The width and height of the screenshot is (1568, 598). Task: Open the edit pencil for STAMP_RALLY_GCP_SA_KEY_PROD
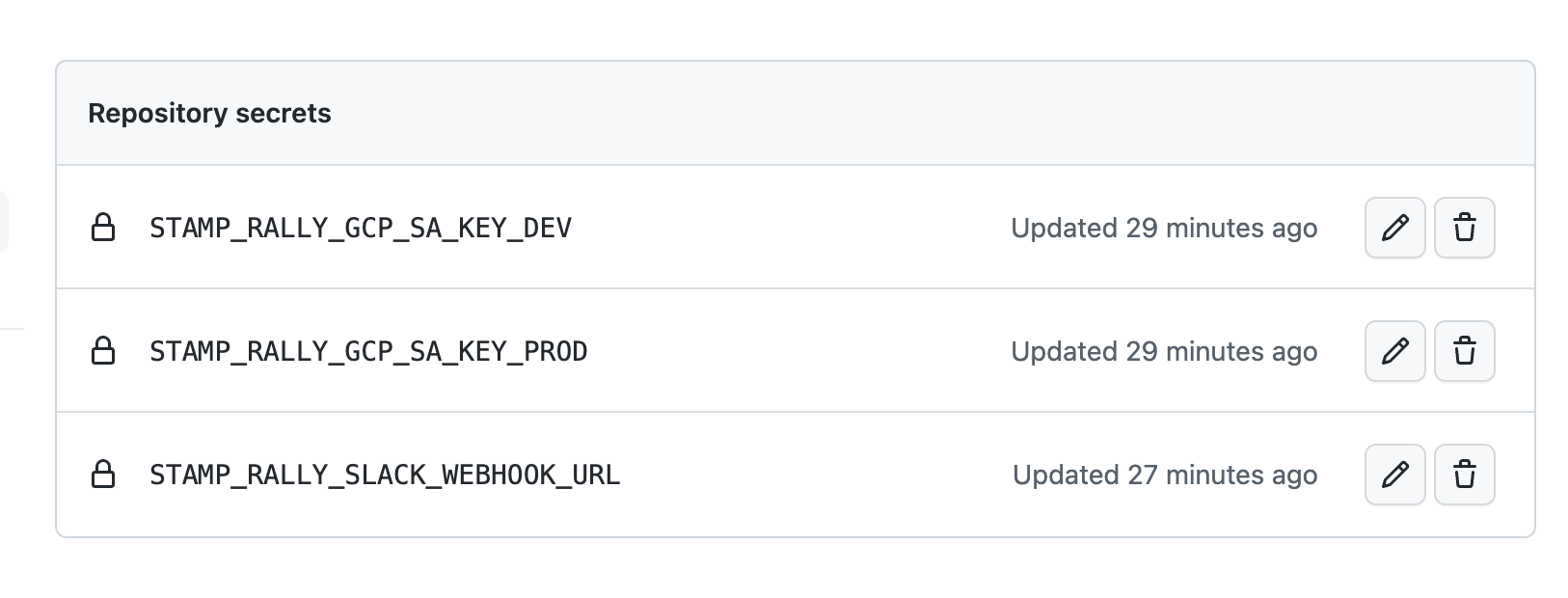click(1394, 351)
